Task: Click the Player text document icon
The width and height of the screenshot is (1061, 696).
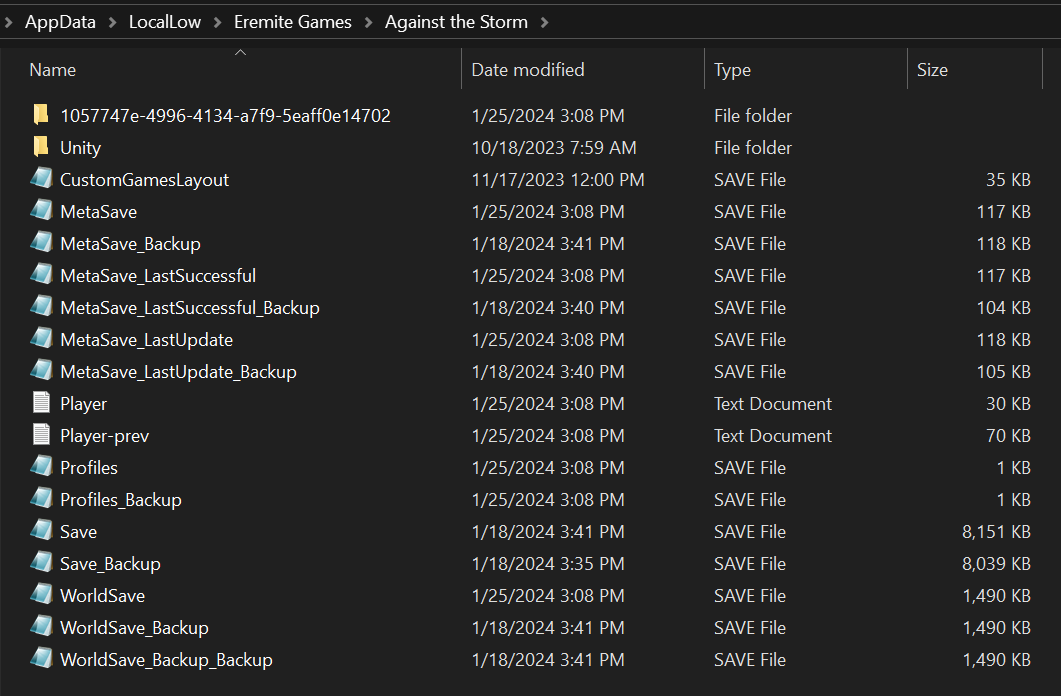Action: click(x=41, y=403)
